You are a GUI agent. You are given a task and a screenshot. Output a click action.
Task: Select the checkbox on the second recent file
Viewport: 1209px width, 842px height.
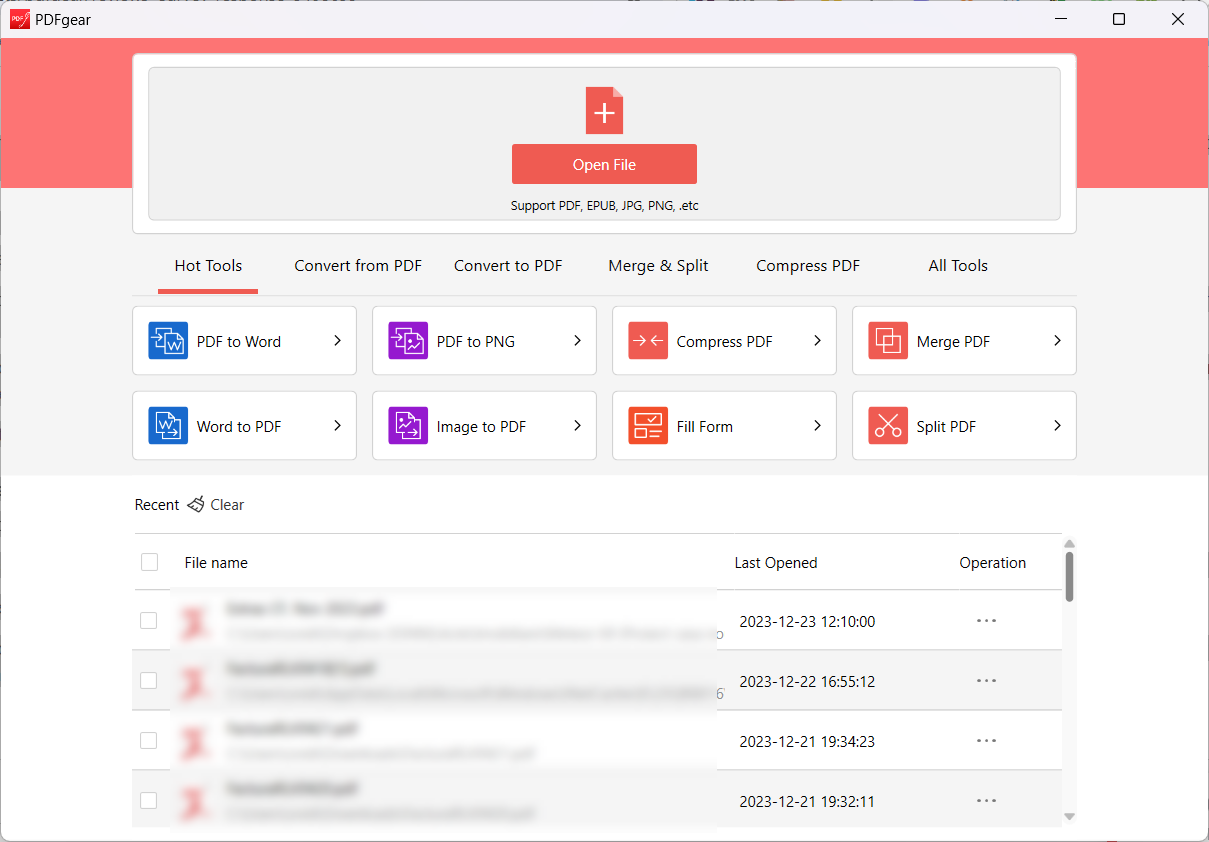(x=150, y=680)
